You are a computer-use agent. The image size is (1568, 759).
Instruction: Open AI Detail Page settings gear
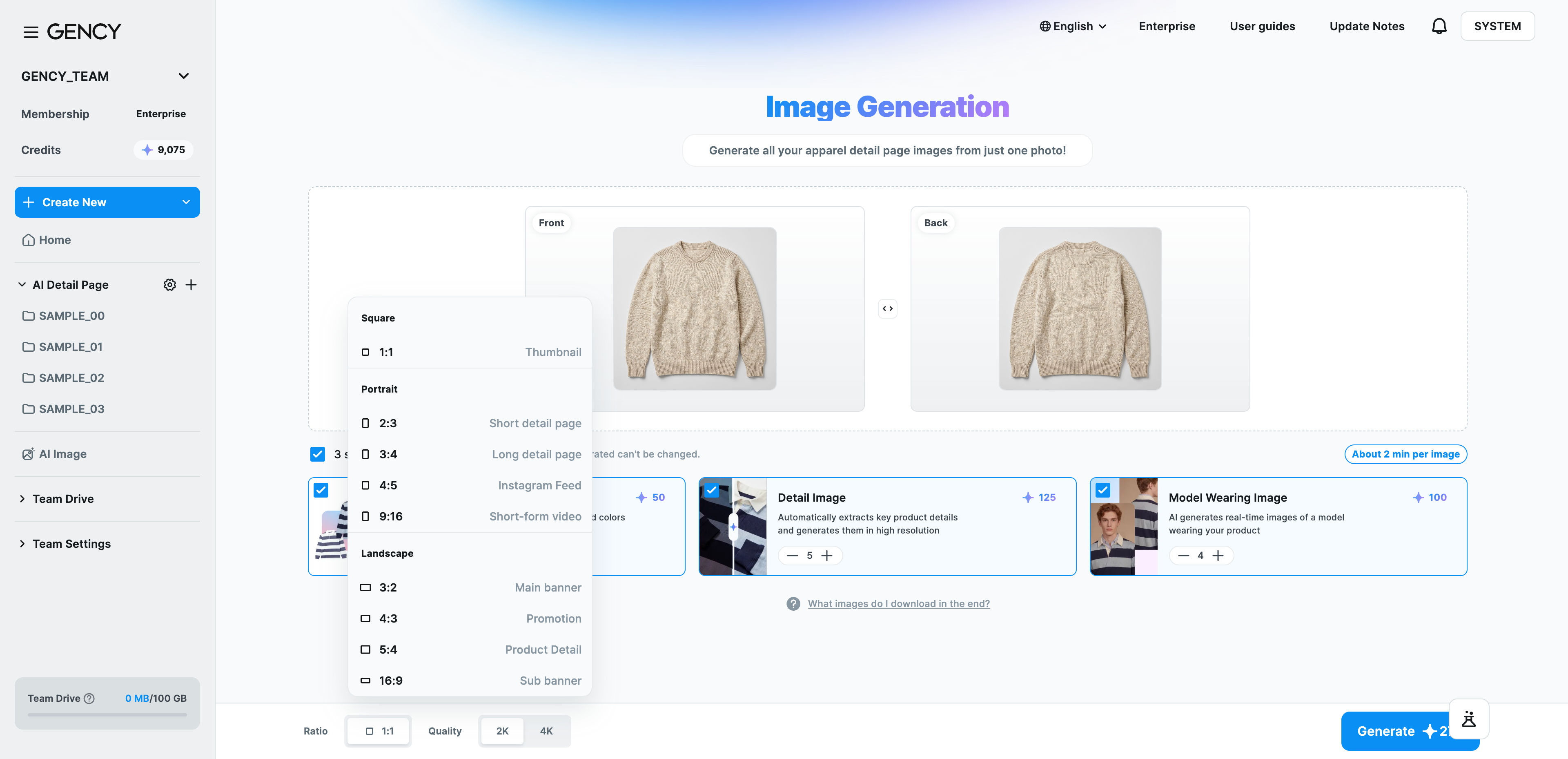coord(170,284)
